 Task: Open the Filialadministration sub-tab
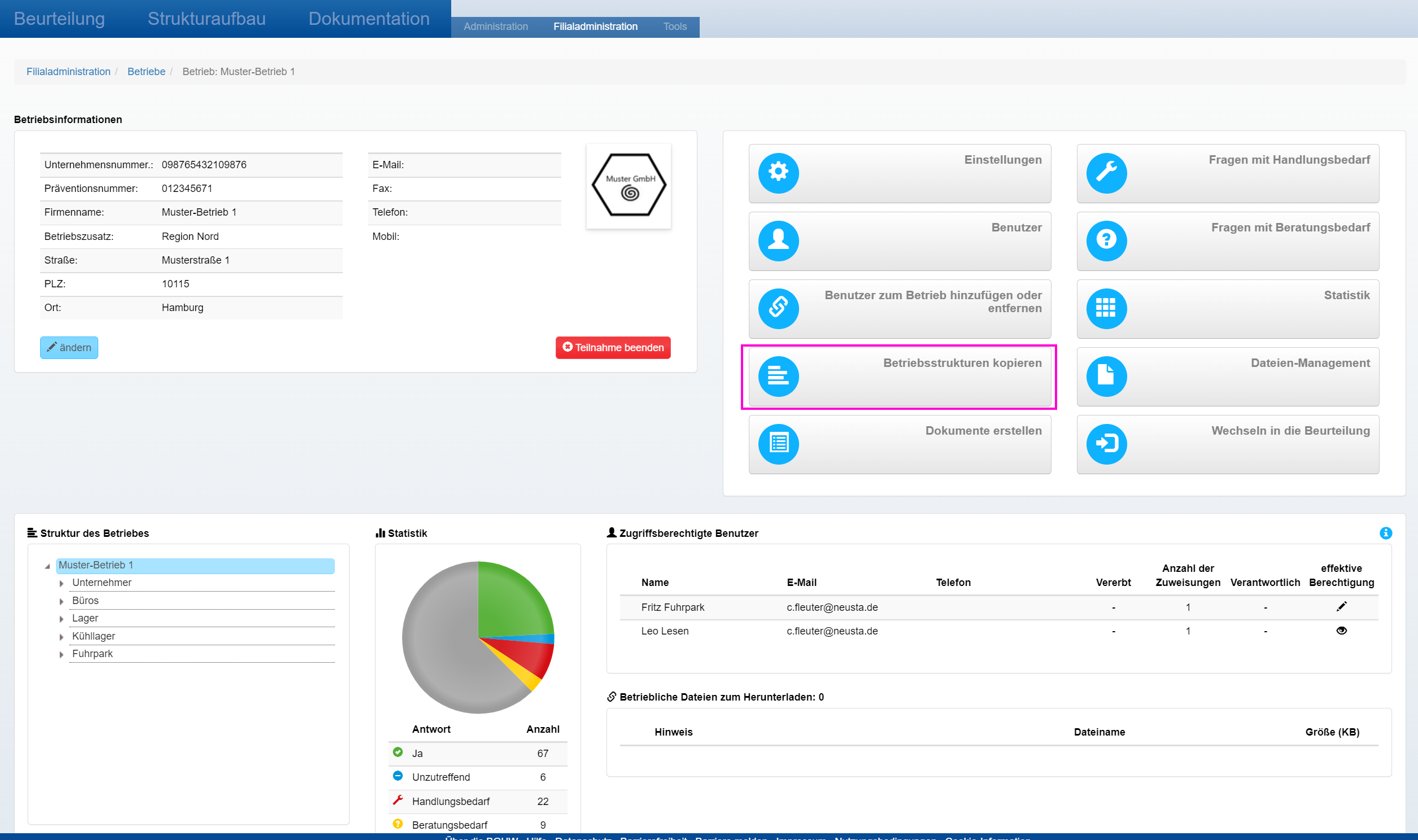[596, 27]
